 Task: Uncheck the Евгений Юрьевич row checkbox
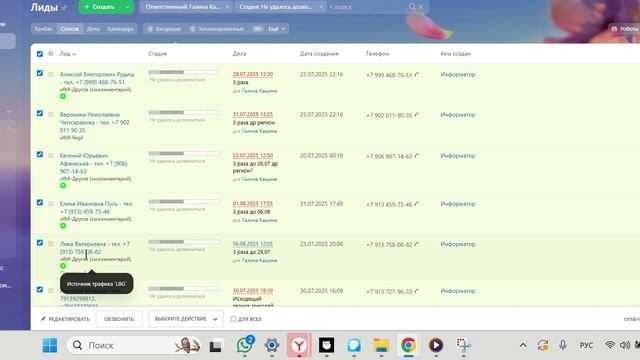point(40,154)
